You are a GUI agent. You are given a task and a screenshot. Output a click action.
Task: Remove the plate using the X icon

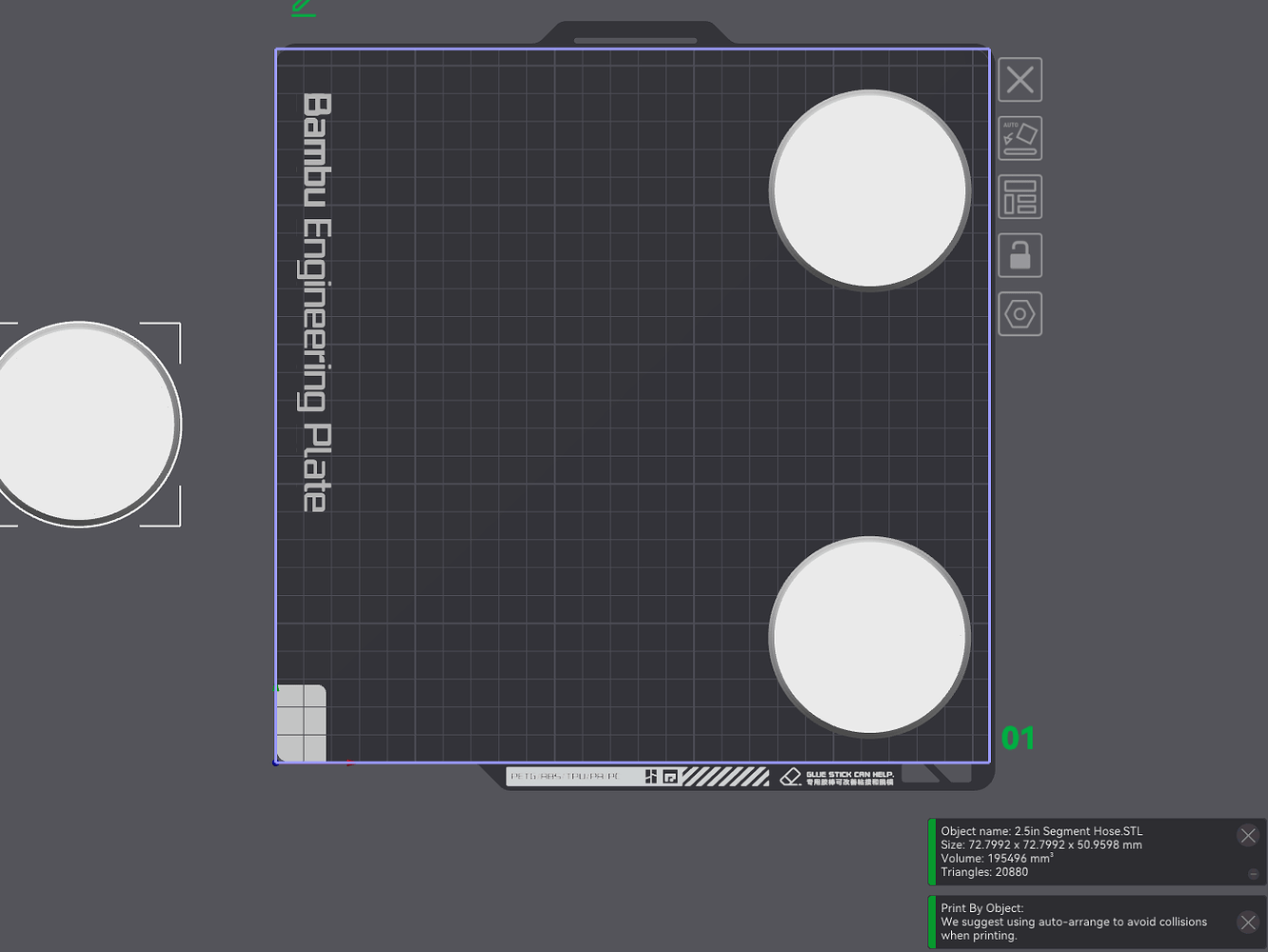click(1020, 80)
